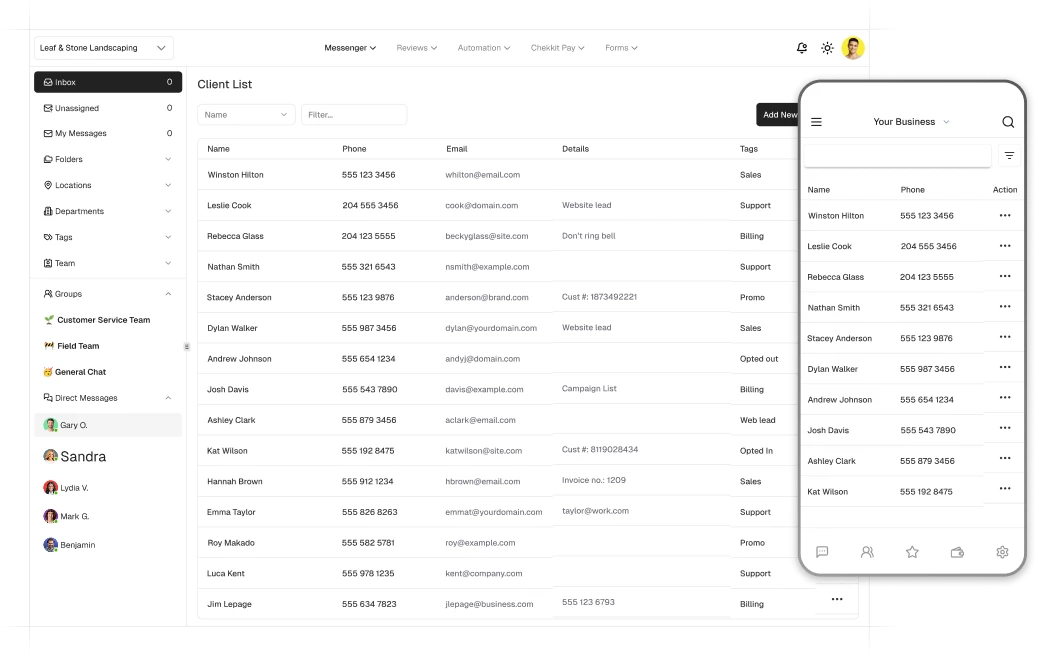This screenshot has height=656, width=1037.
Task: Open mobile settings gear icon
Action: click(x=1002, y=551)
